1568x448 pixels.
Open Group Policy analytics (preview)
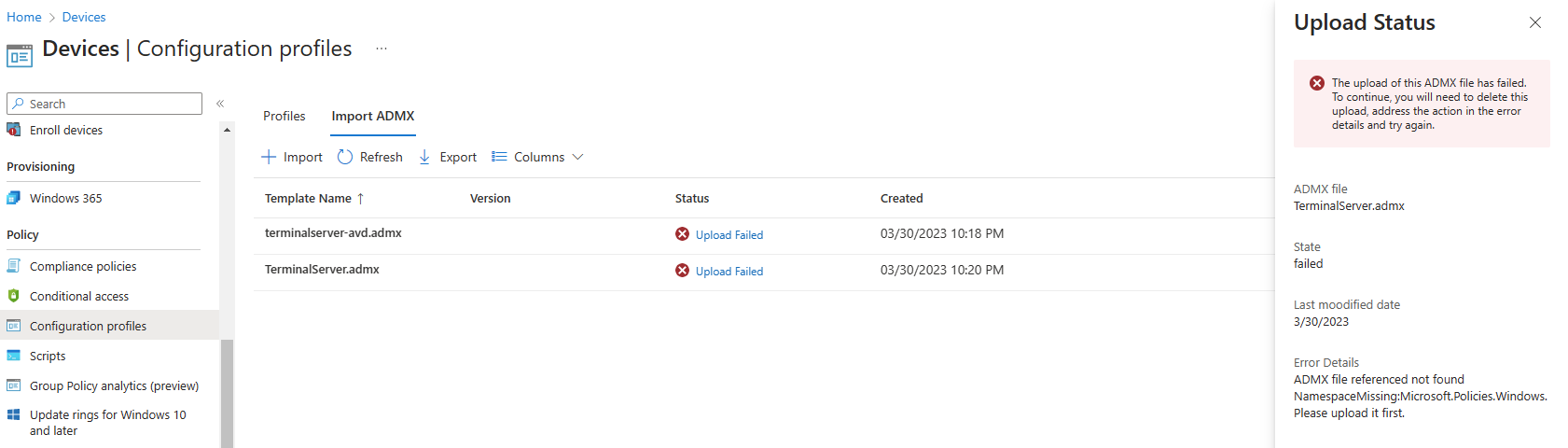click(114, 385)
